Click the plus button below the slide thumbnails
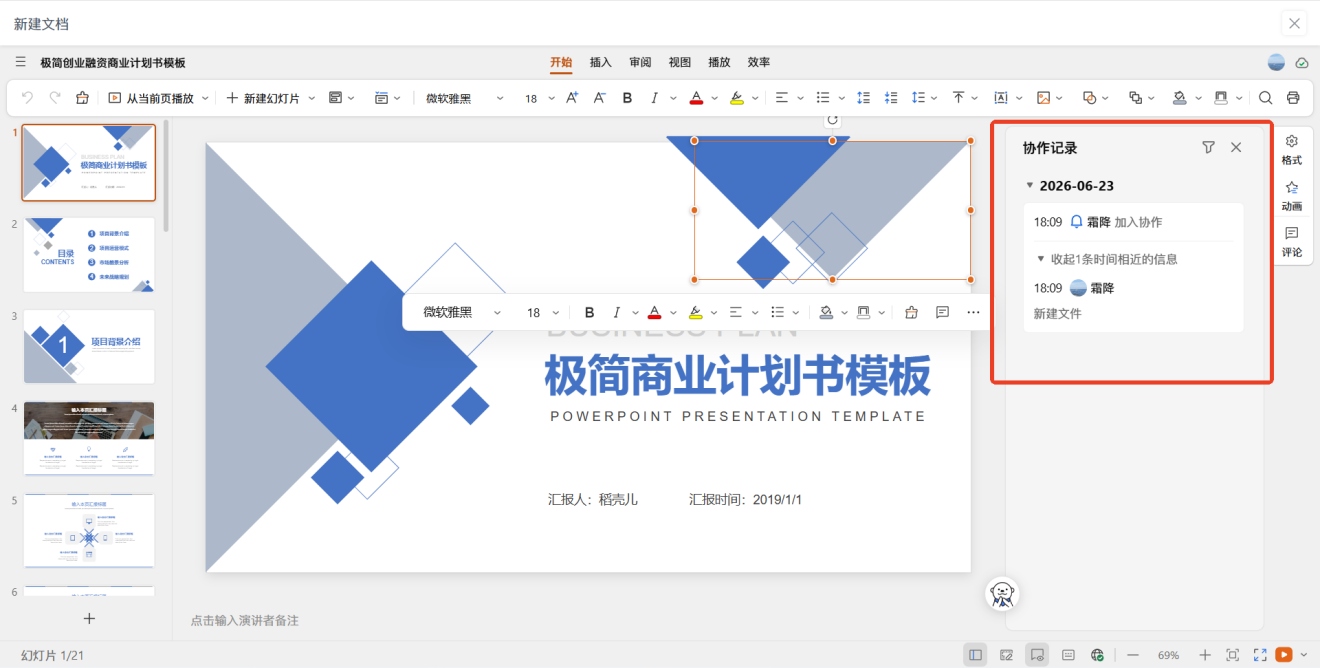Screen dimensions: 1320x668 pos(89,619)
